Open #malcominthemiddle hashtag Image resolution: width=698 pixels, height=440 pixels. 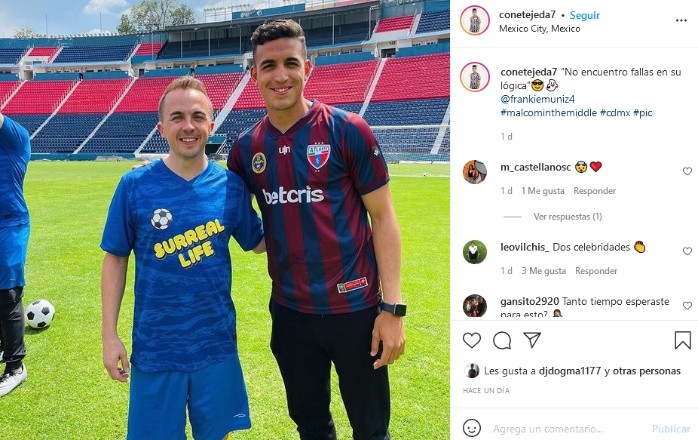tap(548, 113)
